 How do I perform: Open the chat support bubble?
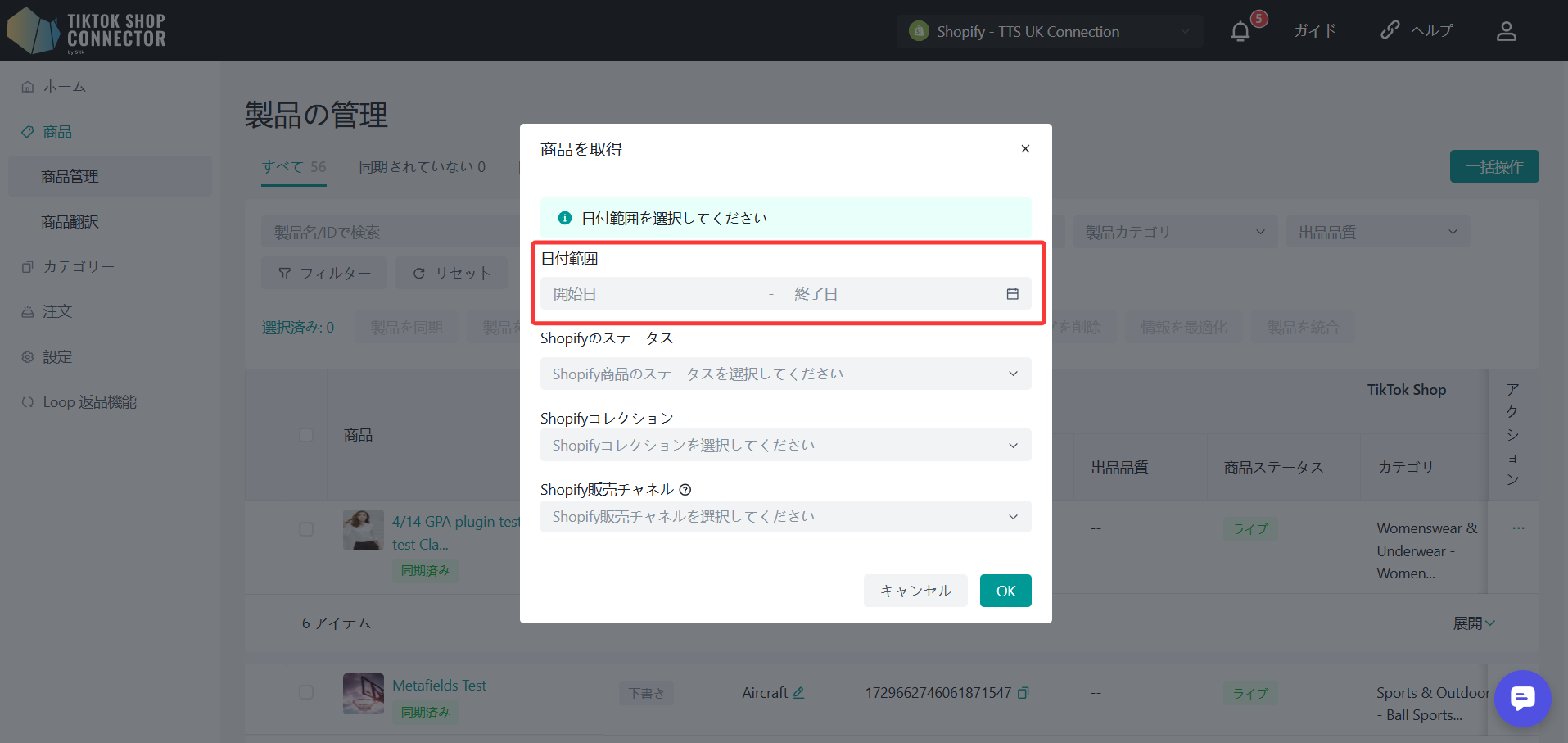[1521, 698]
